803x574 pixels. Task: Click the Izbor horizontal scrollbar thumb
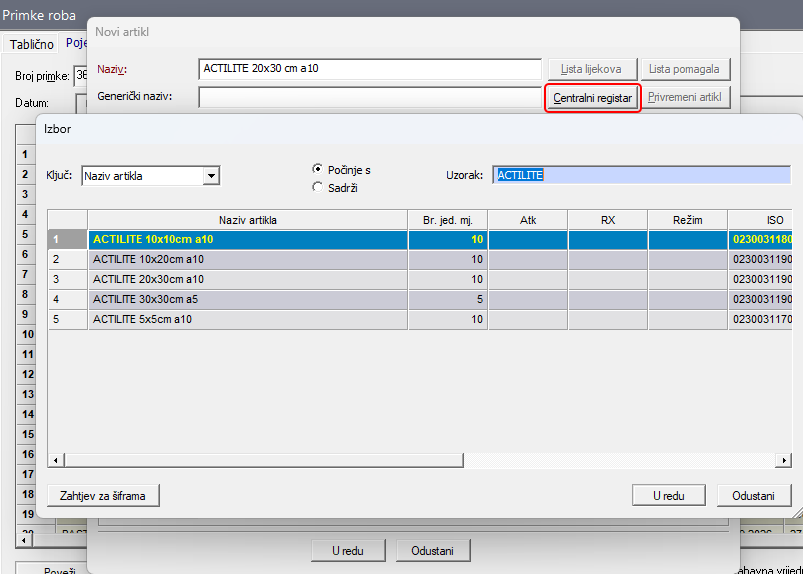click(264, 460)
